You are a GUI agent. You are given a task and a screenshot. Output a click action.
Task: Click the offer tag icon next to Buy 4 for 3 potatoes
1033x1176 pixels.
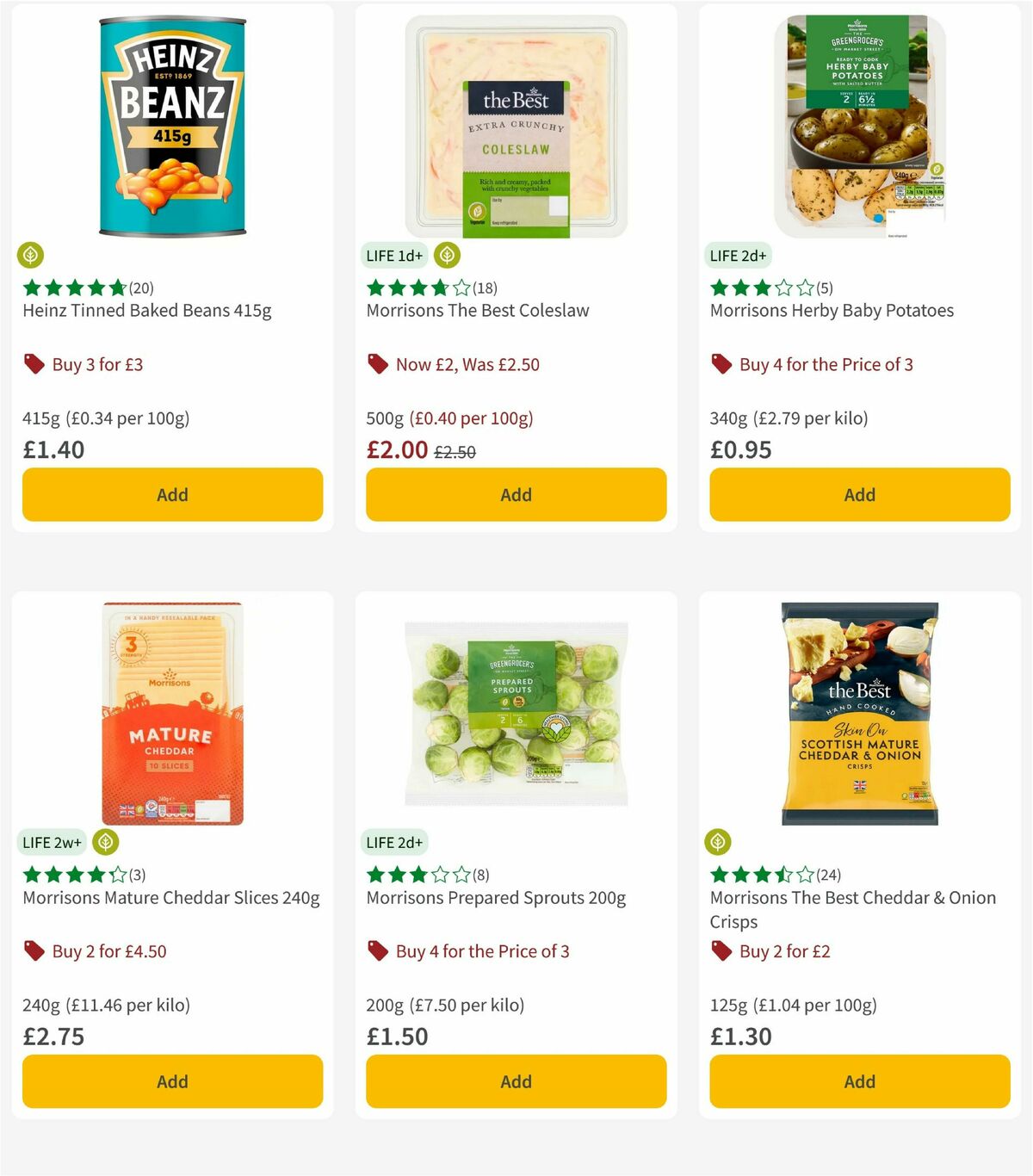click(x=721, y=364)
